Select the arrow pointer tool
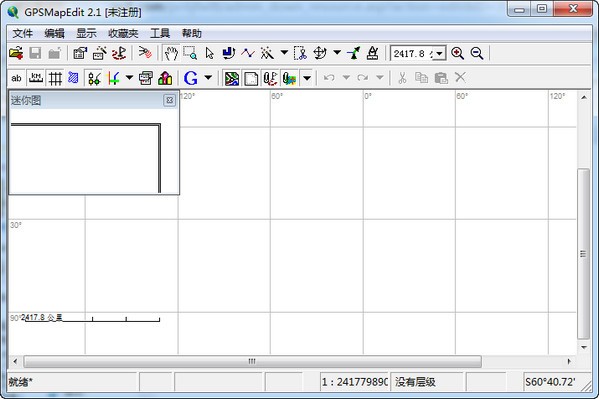Viewport: 599px width, 399px height. pyautogui.click(x=209, y=53)
